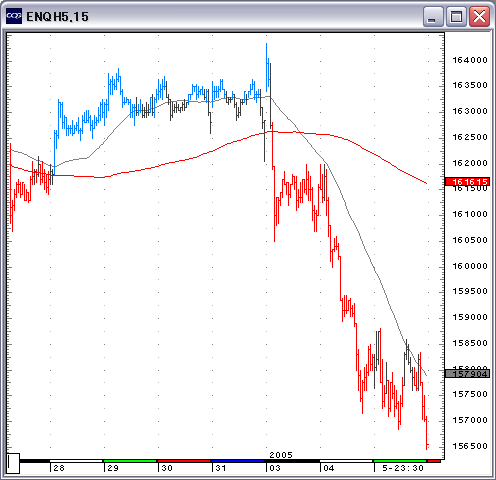Click the ENQ H5,15 chart title
Viewport: 496px width, 480px height.
57,17
